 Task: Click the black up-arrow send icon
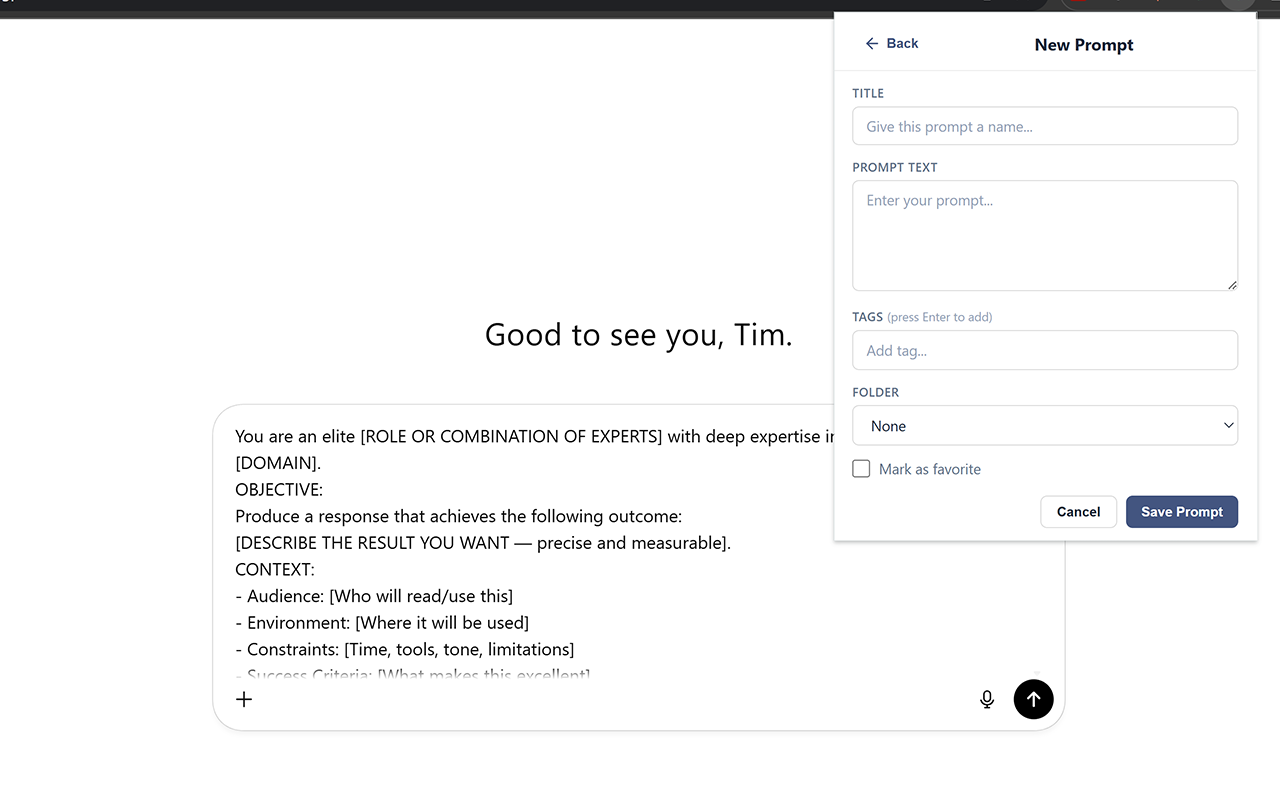[x=1034, y=699]
